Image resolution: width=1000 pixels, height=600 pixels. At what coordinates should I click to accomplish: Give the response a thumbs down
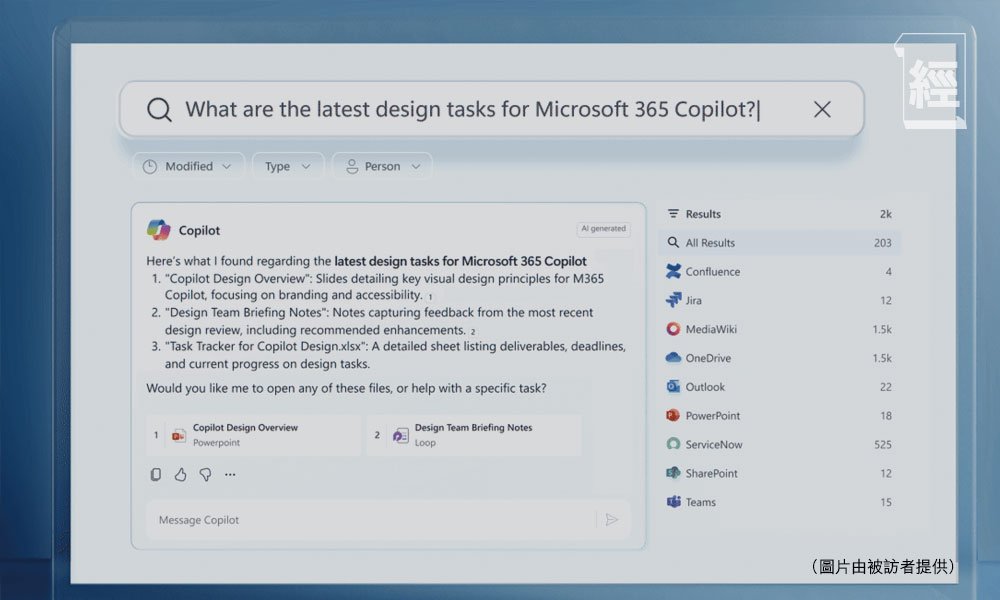[x=205, y=474]
